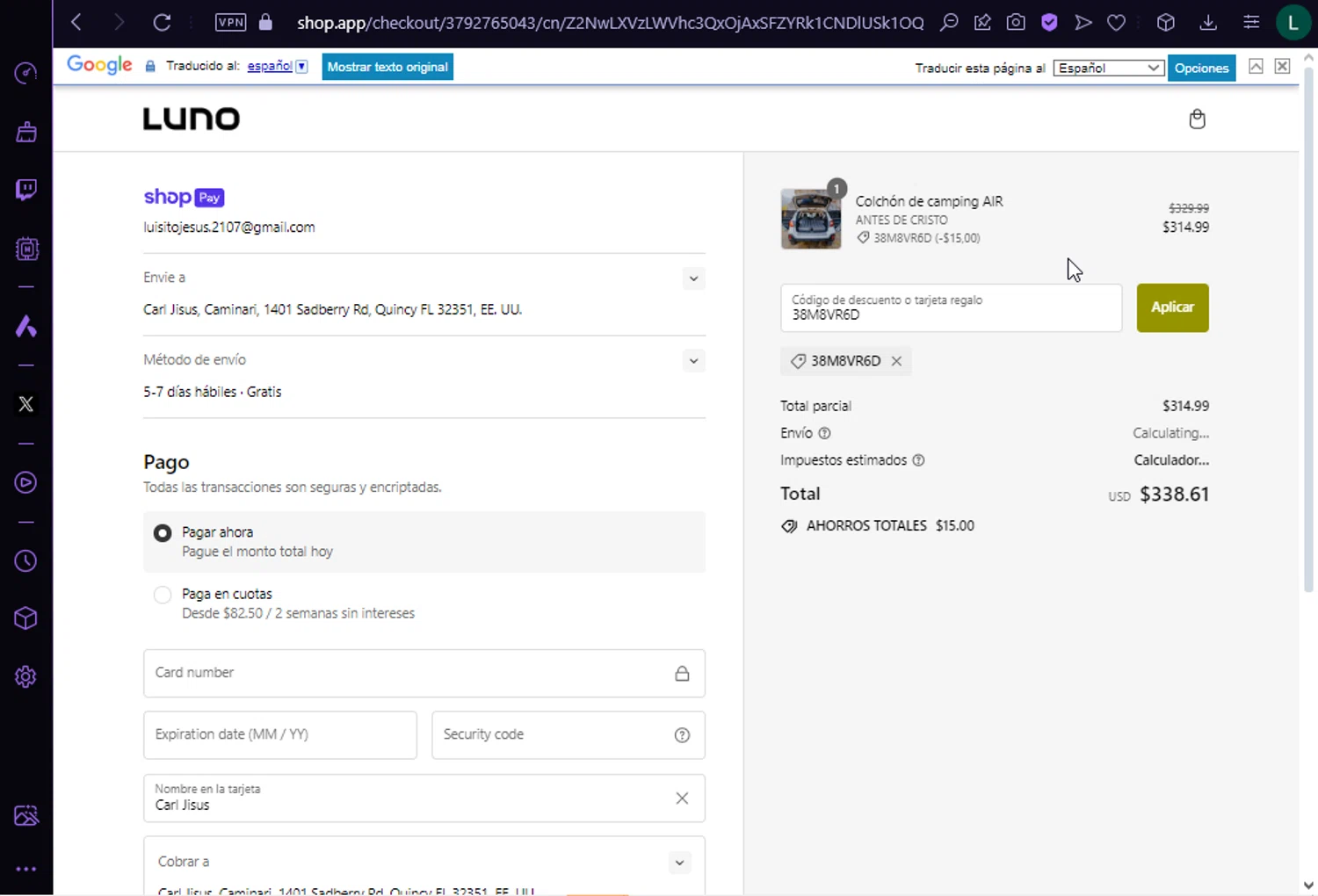Click the $338.61 total amount
Viewport: 1318px width, 896px height.
point(1174,495)
